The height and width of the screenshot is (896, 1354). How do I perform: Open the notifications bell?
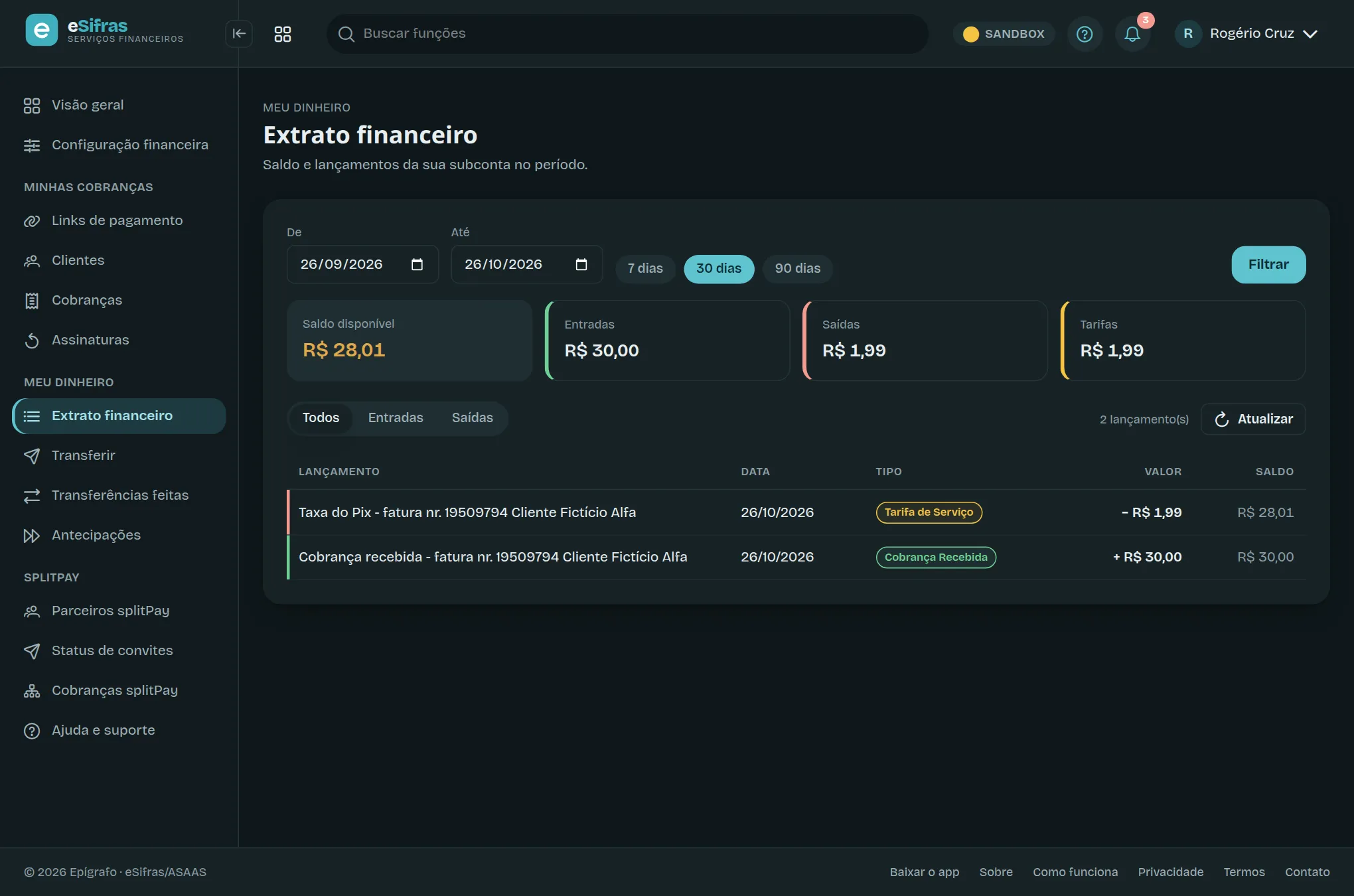[1132, 34]
